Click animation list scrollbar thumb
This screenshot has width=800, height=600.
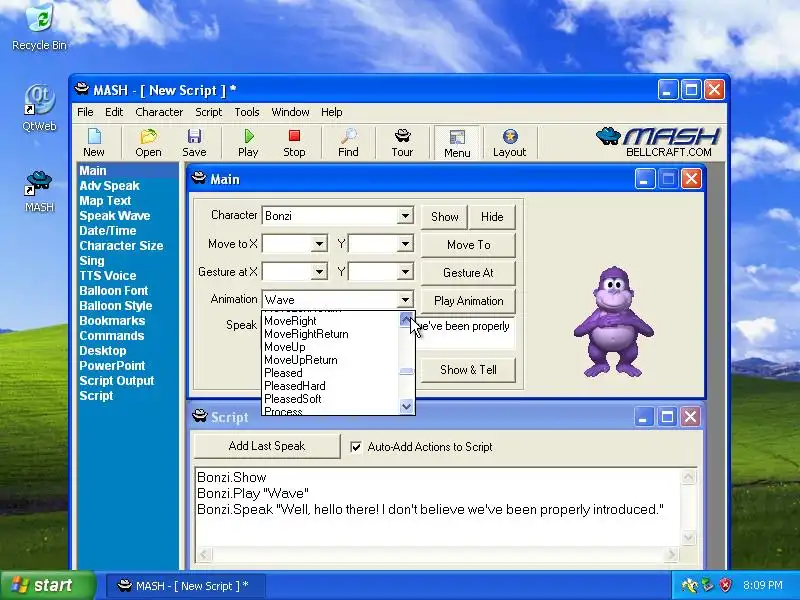pos(406,371)
